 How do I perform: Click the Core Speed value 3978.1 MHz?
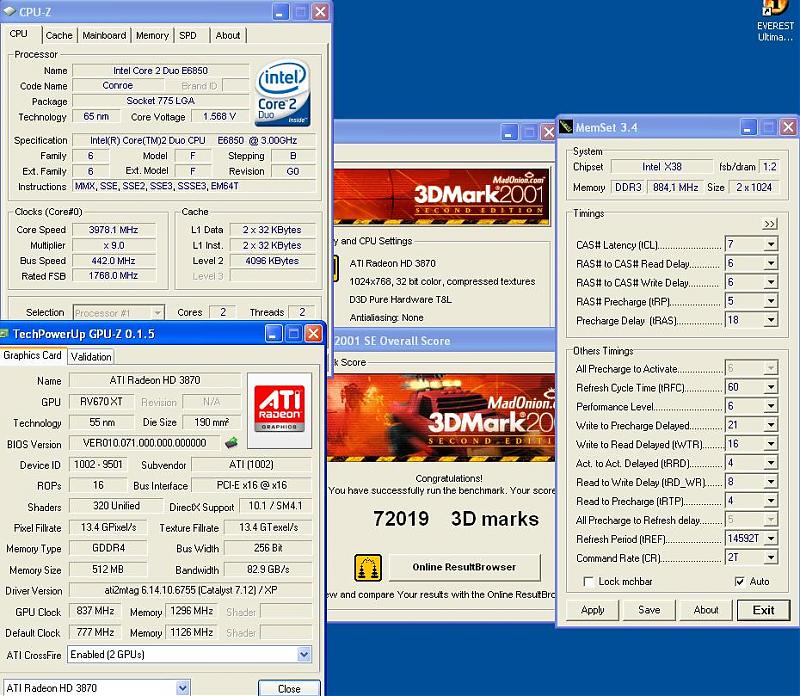[113, 230]
